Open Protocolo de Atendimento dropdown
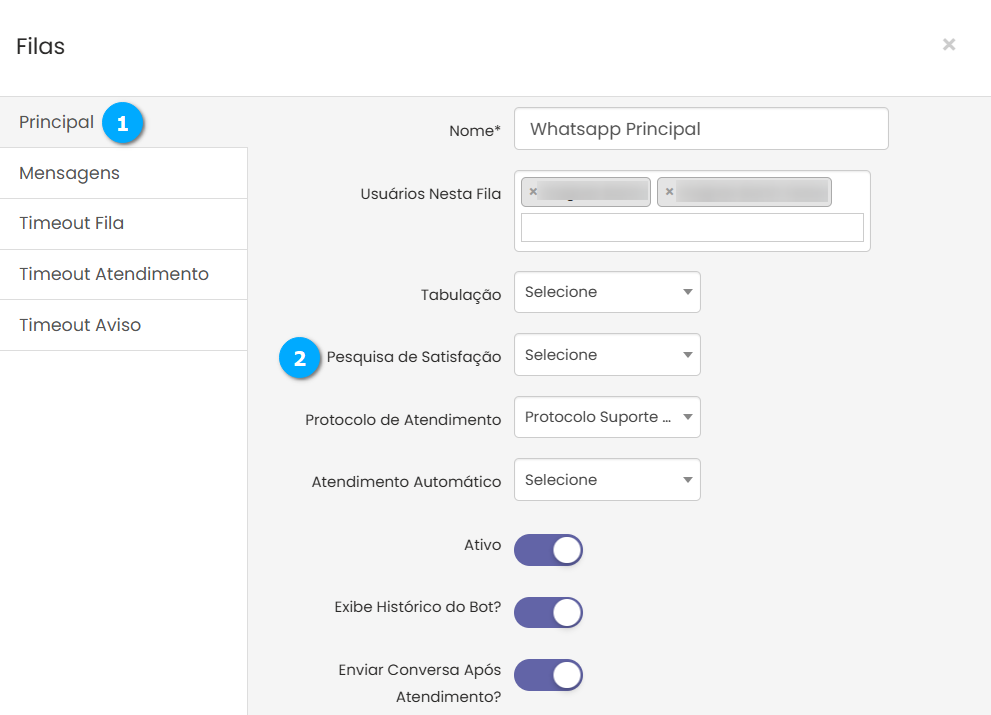The image size is (991, 715). pos(607,417)
